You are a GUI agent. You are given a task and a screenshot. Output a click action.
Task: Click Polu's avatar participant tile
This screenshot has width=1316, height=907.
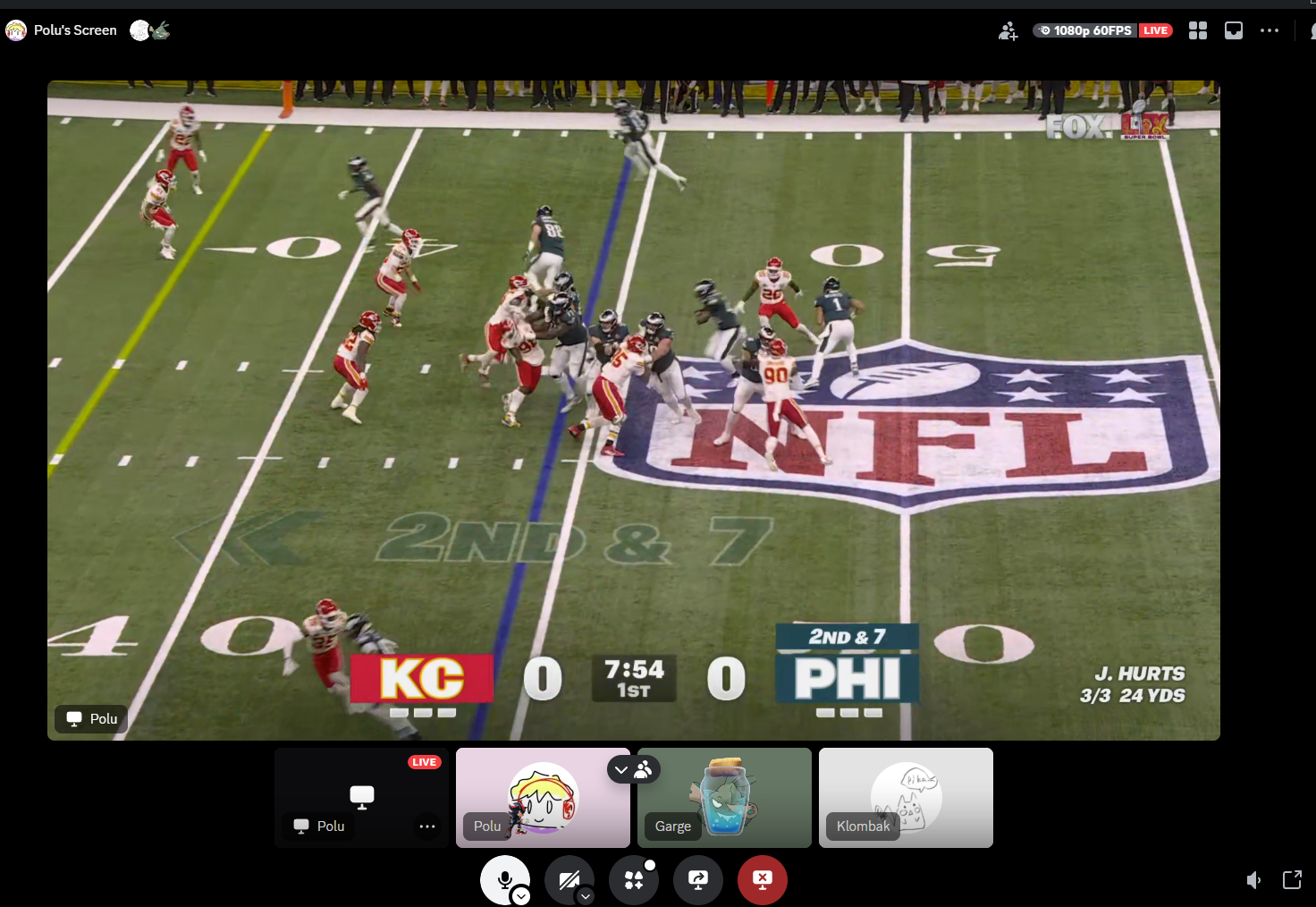[x=543, y=798]
